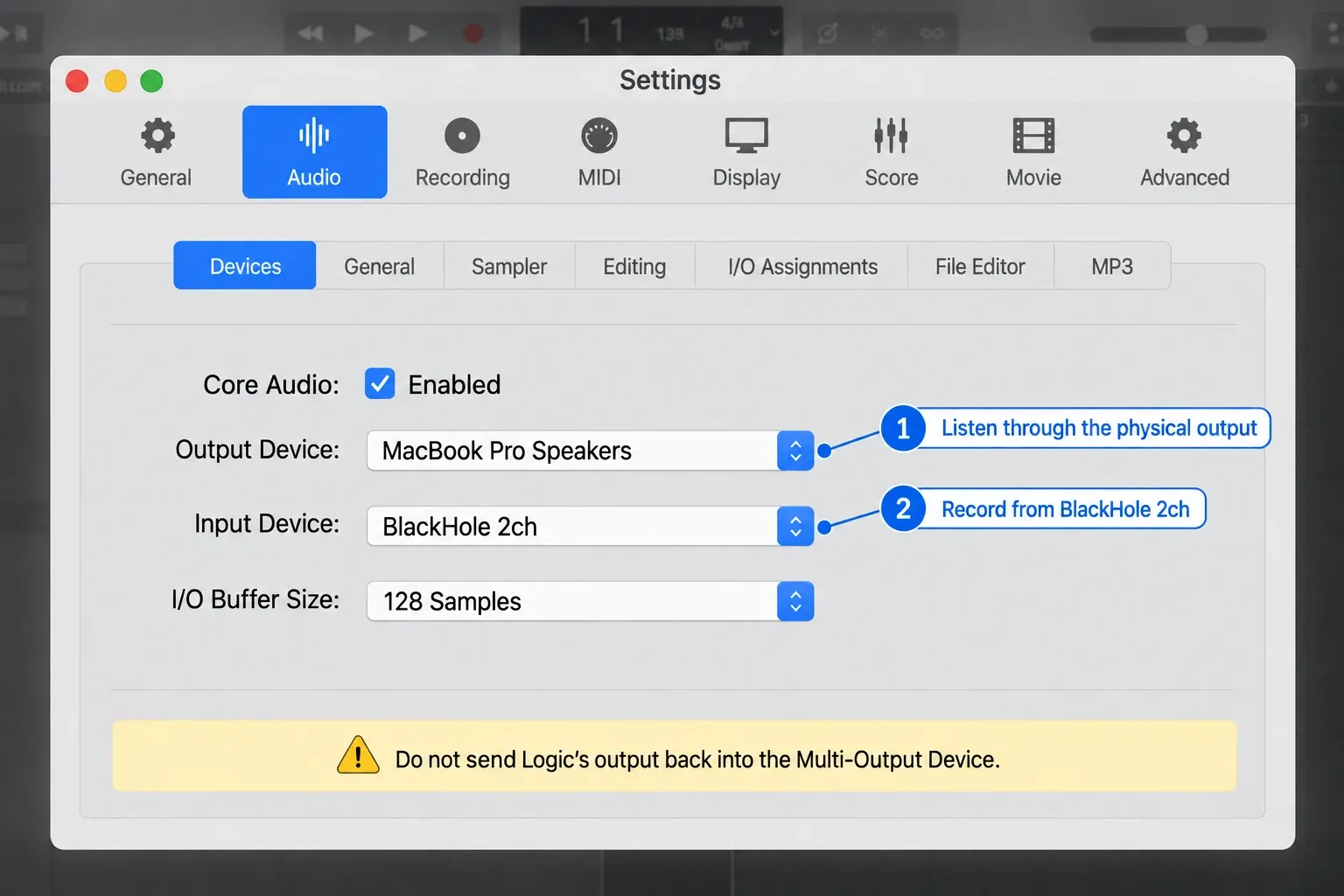Click rewind button in background transport bar
The width and height of the screenshot is (1344, 896).
pyautogui.click(x=311, y=34)
